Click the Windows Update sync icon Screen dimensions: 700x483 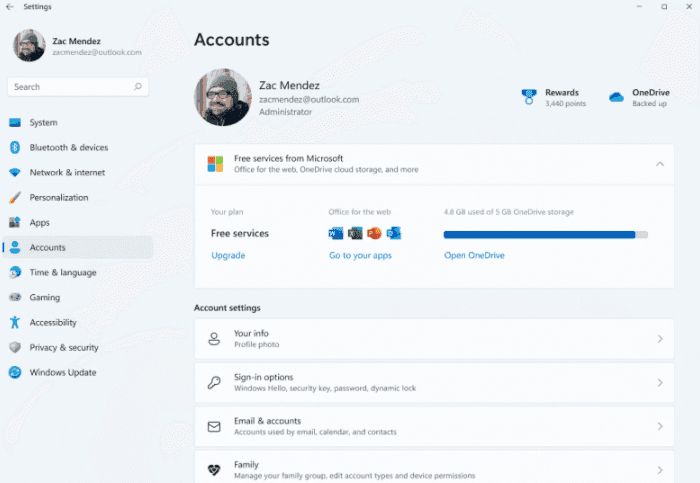click(x=15, y=372)
